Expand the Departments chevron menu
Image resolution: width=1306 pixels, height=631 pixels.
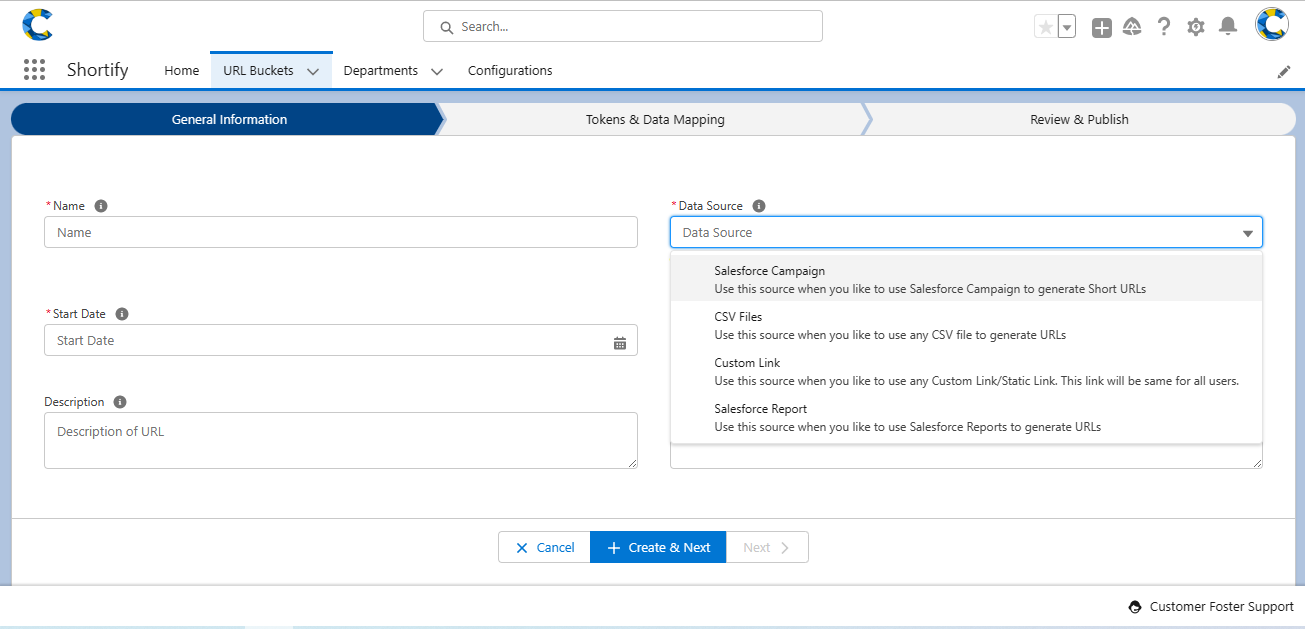pos(436,71)
